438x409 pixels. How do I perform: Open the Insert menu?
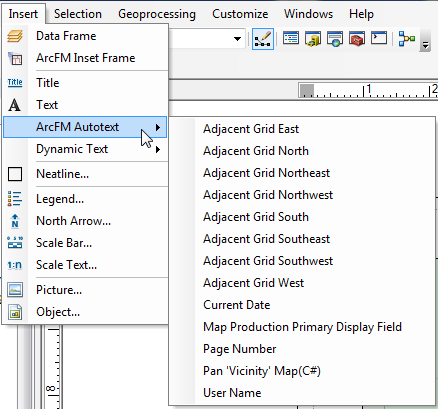23,14
